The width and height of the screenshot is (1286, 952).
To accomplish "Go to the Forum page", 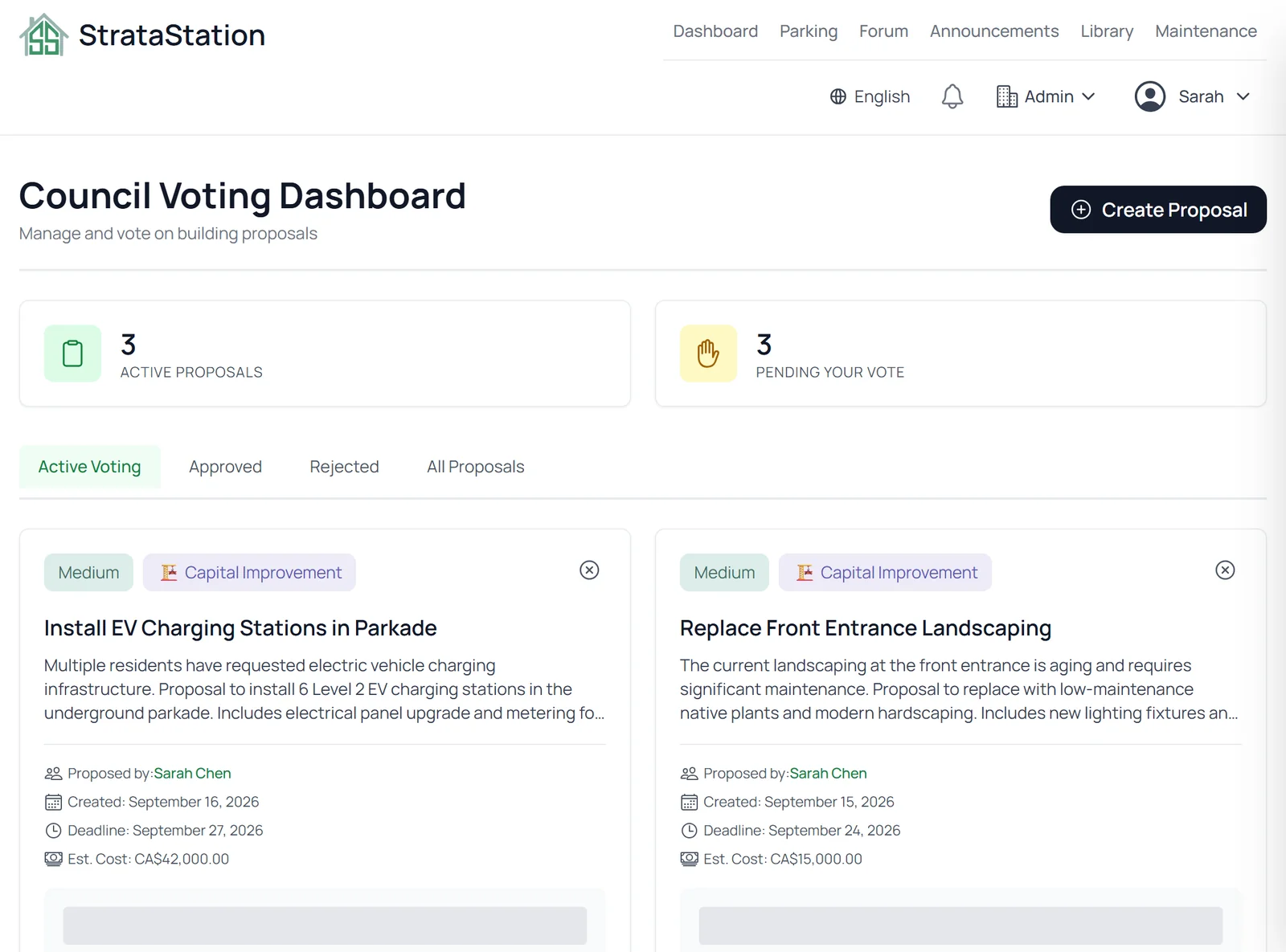I will point(883,31).
